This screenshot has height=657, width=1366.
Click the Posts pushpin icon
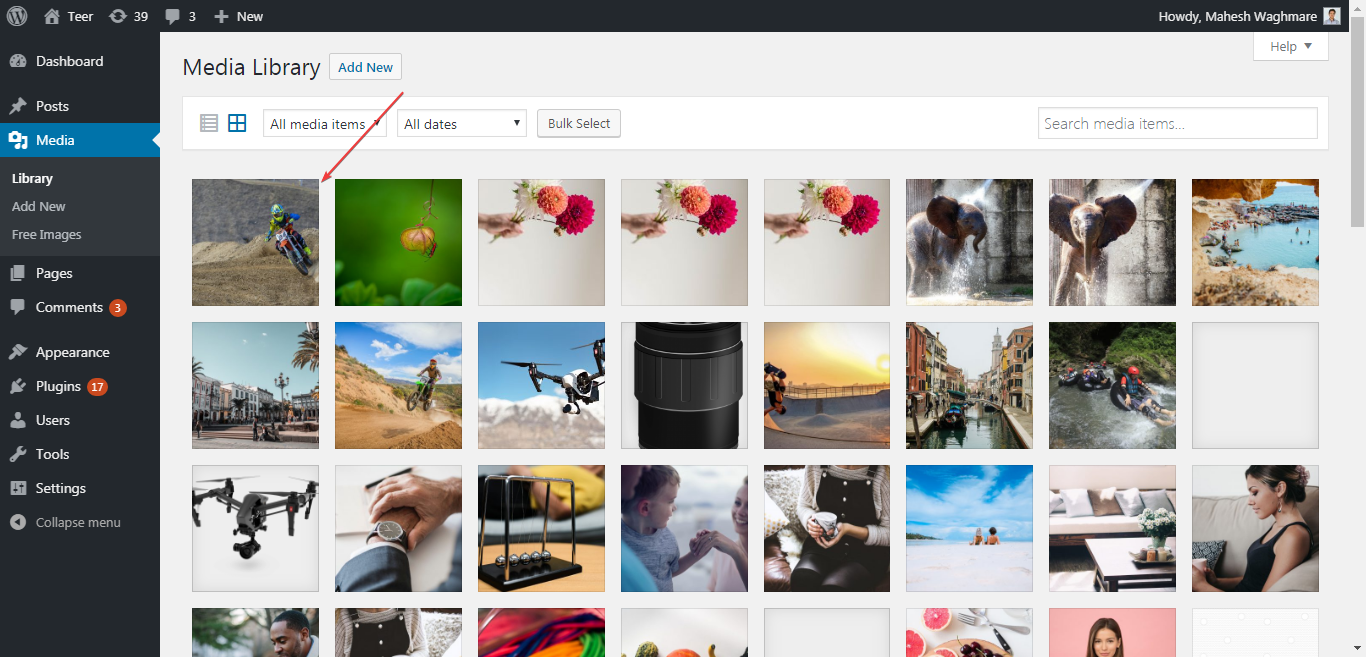18,106
